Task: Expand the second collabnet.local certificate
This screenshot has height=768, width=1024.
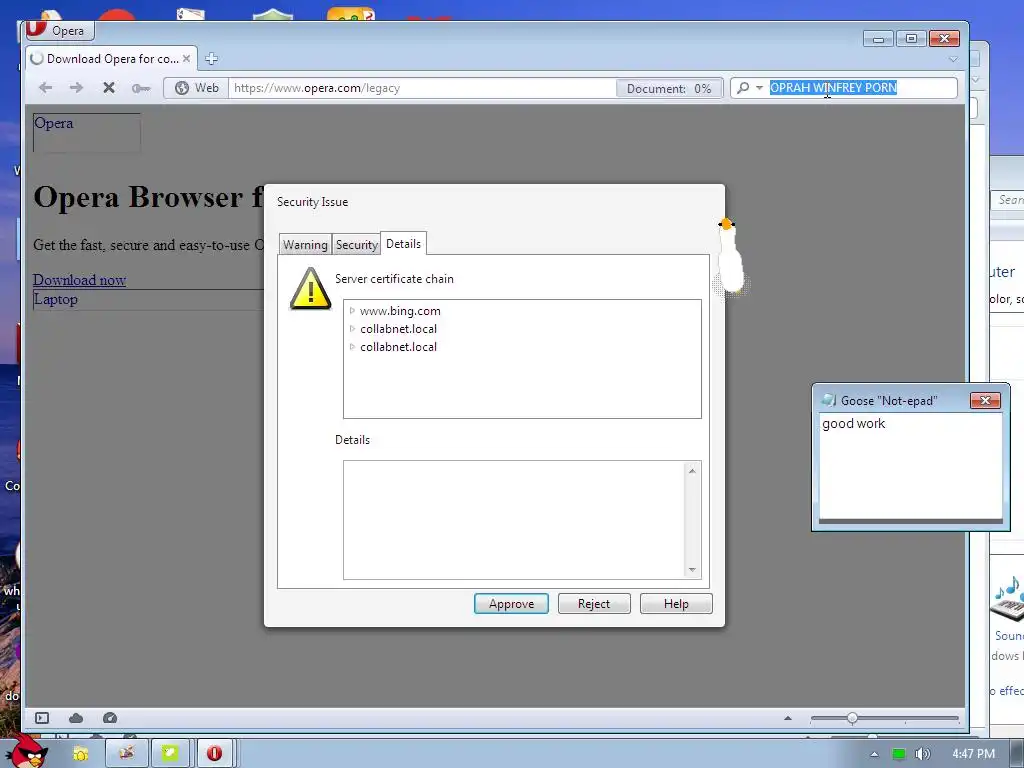Action: 352,347
